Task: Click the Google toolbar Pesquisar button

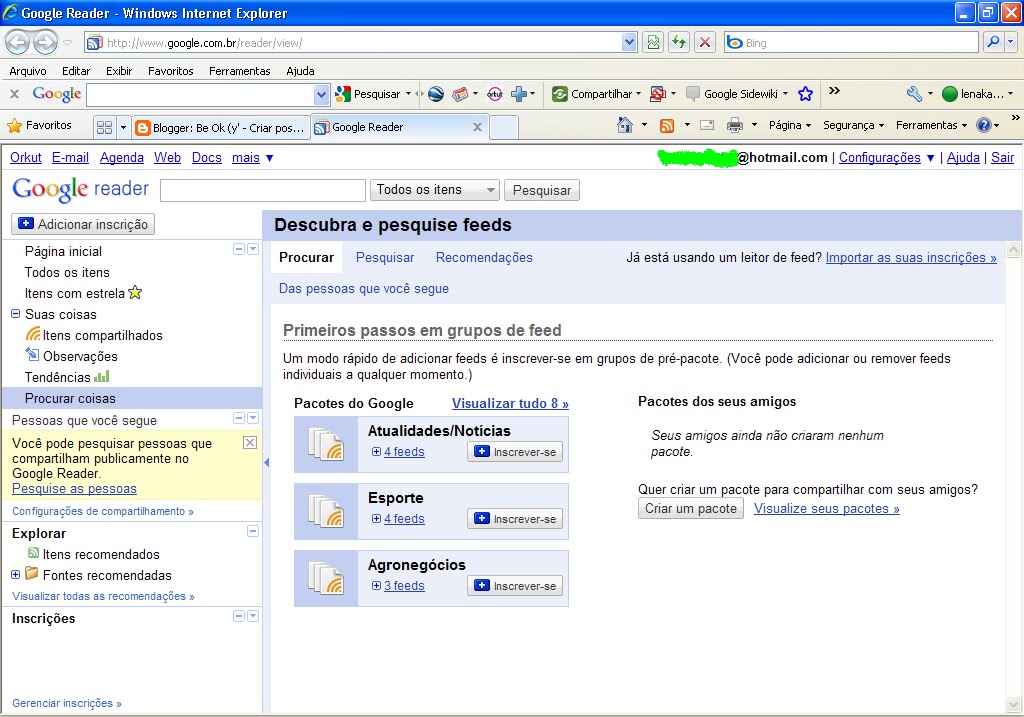Action: [368, 94]
